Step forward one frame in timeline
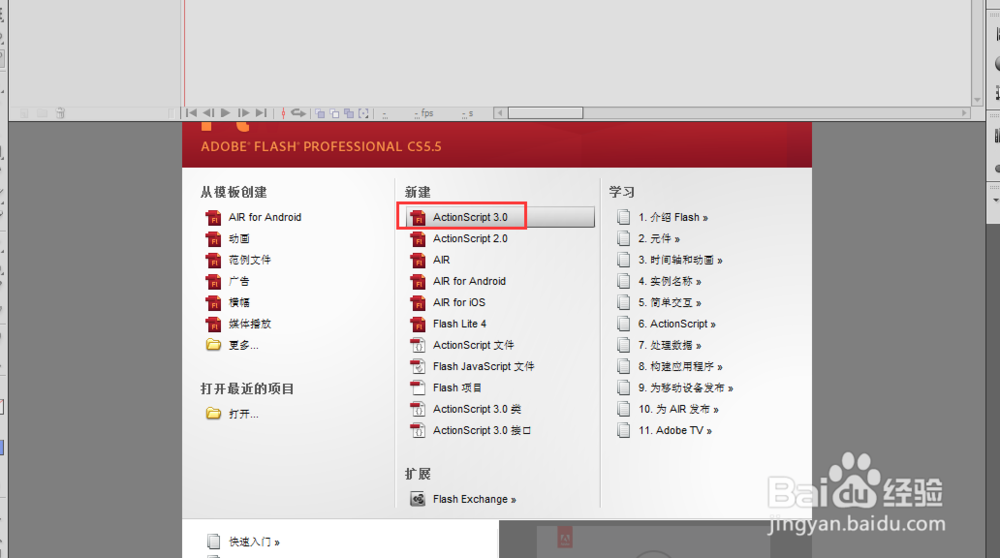1000x558 pixels. (243, 113)
